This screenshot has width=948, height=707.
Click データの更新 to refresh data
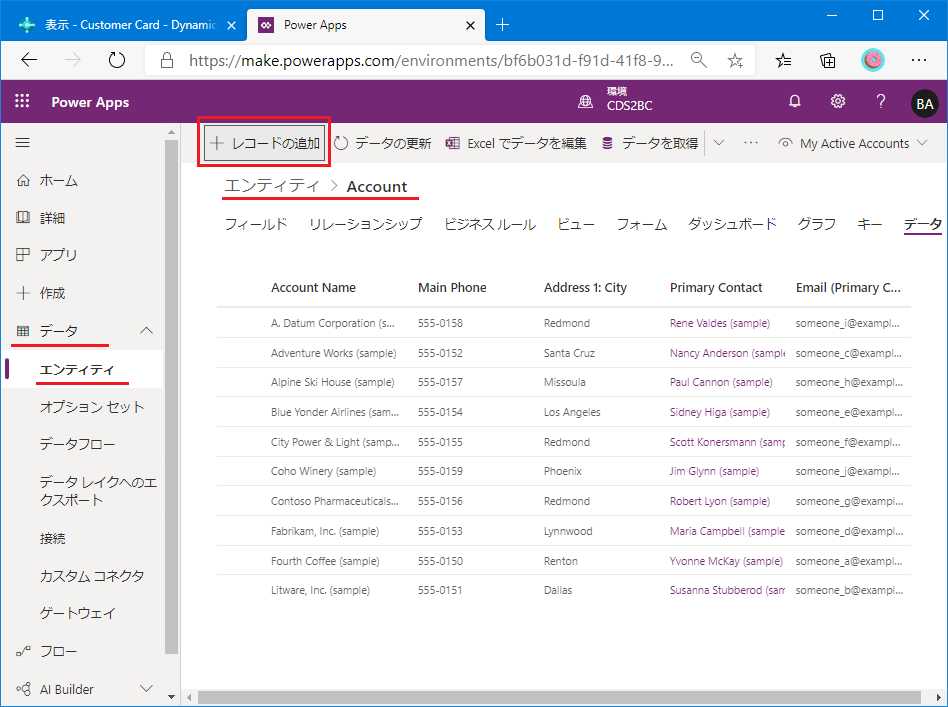[383, 143]
